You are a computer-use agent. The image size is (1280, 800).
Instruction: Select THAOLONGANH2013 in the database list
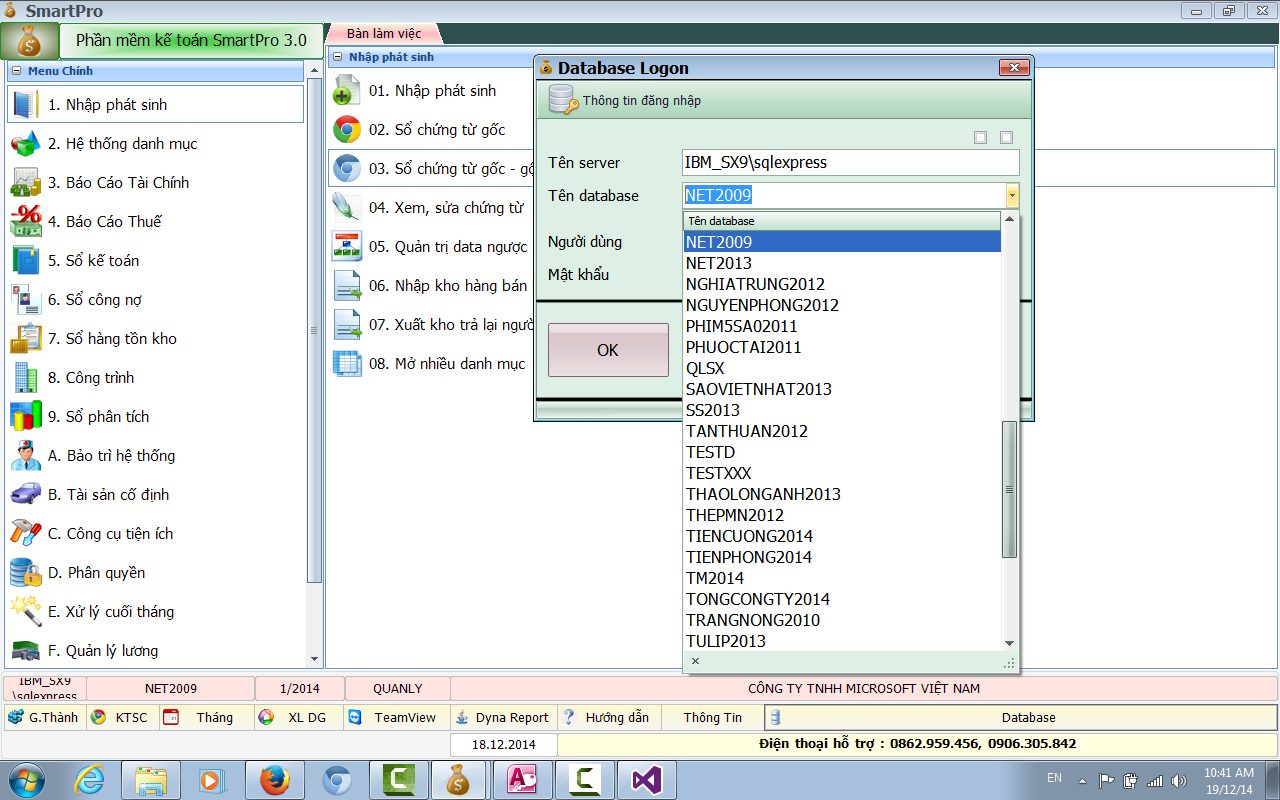pyautogui.click(x=842, y=494)
